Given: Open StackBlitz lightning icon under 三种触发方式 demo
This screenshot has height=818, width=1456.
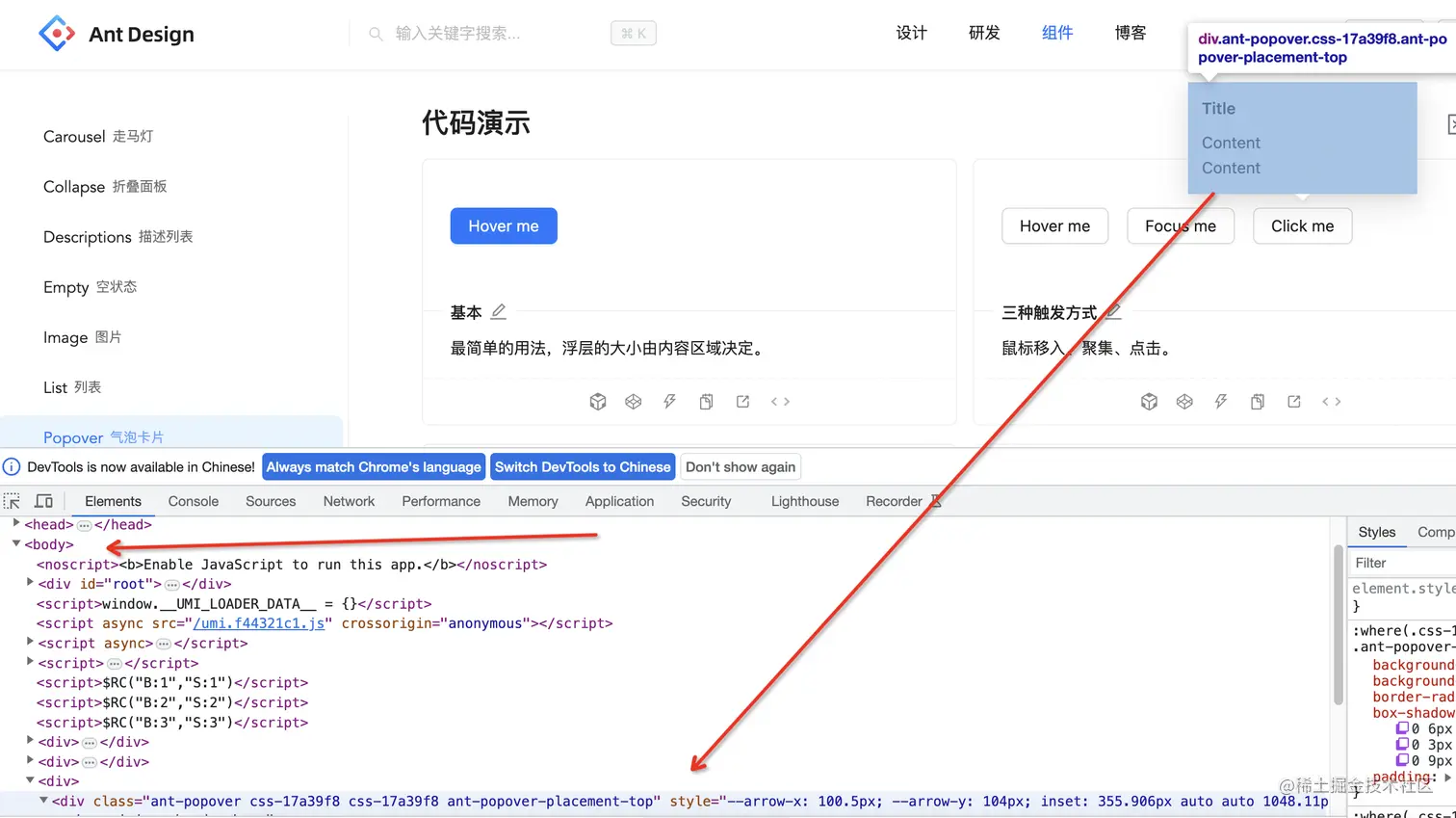Looking at the screenshot, I should pos(1221,402).
